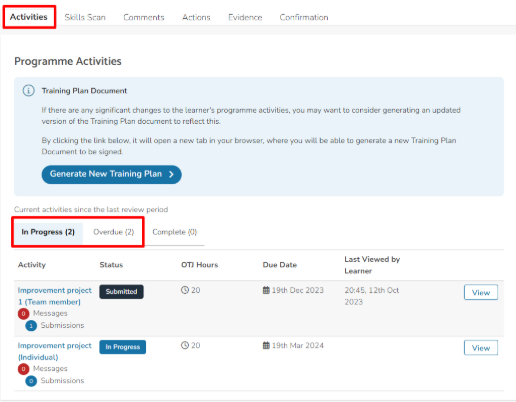Click the Submitted status badge
The width and height of the screenshot is (516, 402).
[121, 292]
